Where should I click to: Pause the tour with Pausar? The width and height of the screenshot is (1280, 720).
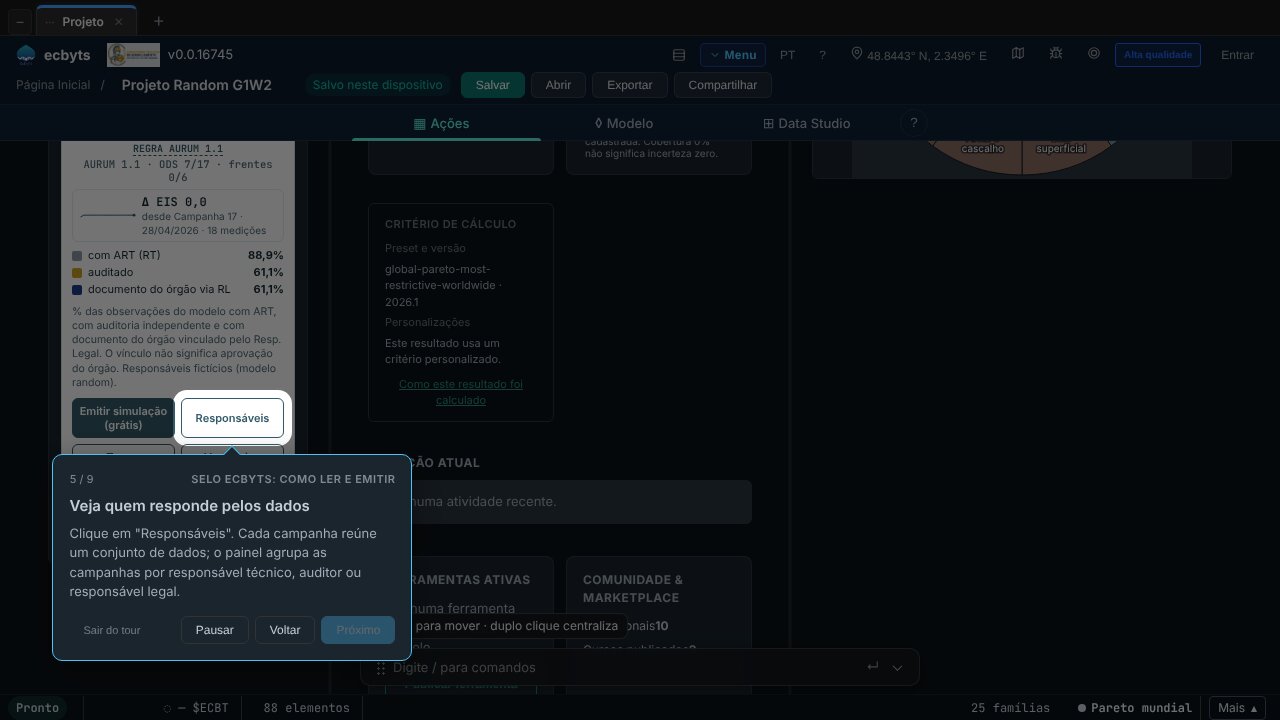[x=215, y=630]
